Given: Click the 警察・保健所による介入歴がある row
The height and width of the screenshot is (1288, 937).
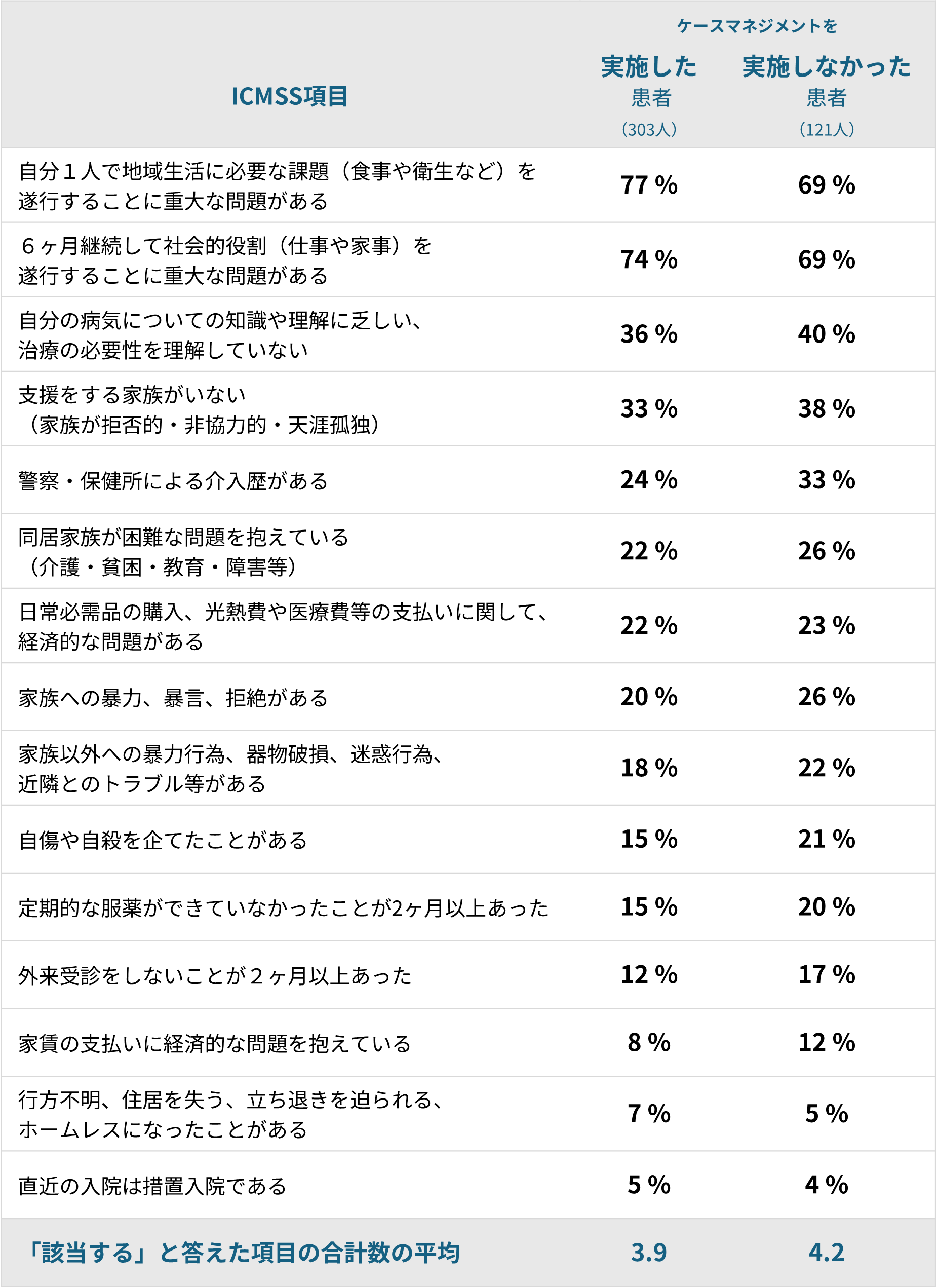Looking at the screenshot, I should click(x=468, y=480).
